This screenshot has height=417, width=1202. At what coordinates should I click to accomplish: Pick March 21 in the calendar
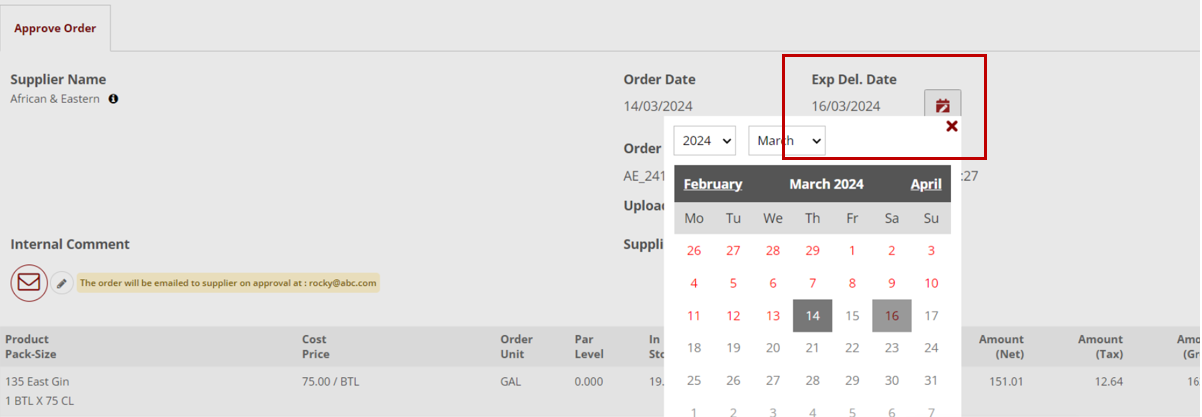[x=812, y=348]
